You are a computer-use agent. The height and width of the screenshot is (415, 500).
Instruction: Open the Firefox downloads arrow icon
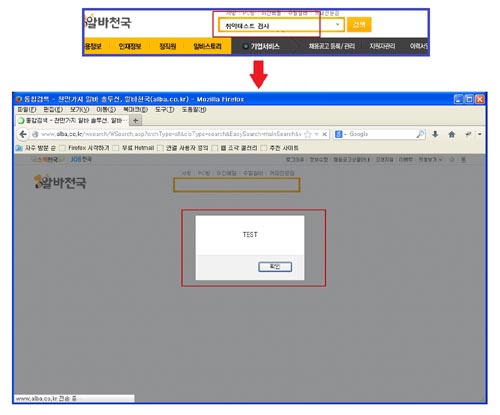[435, 134]
